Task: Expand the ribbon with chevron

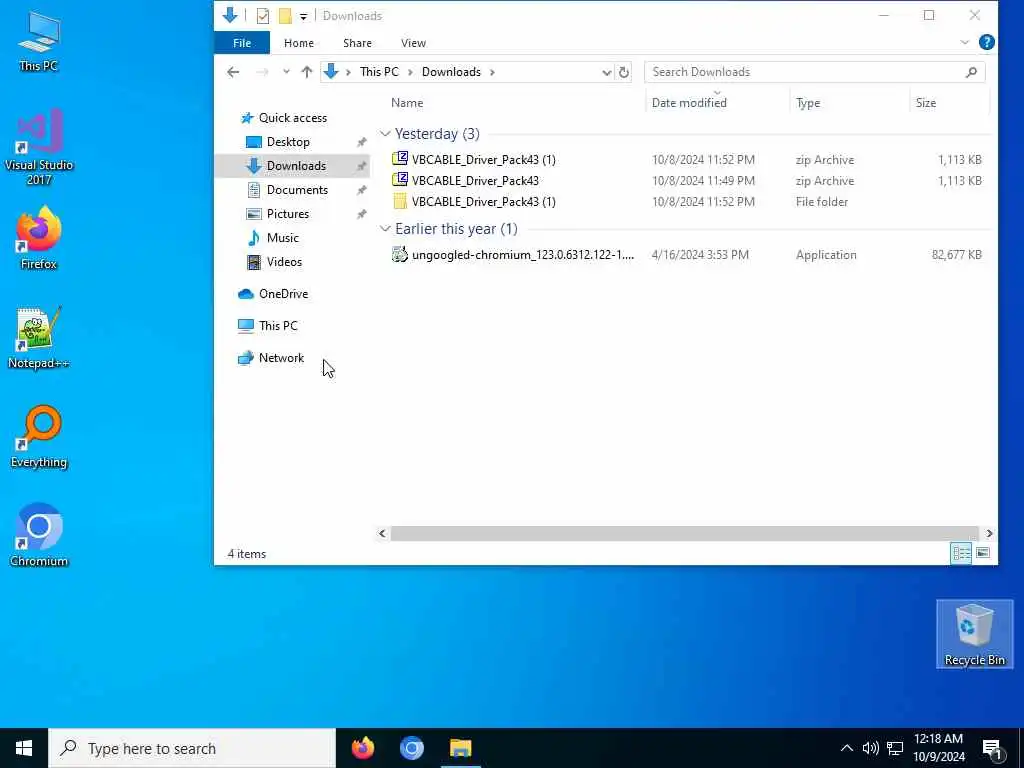Action: point(965,42)
